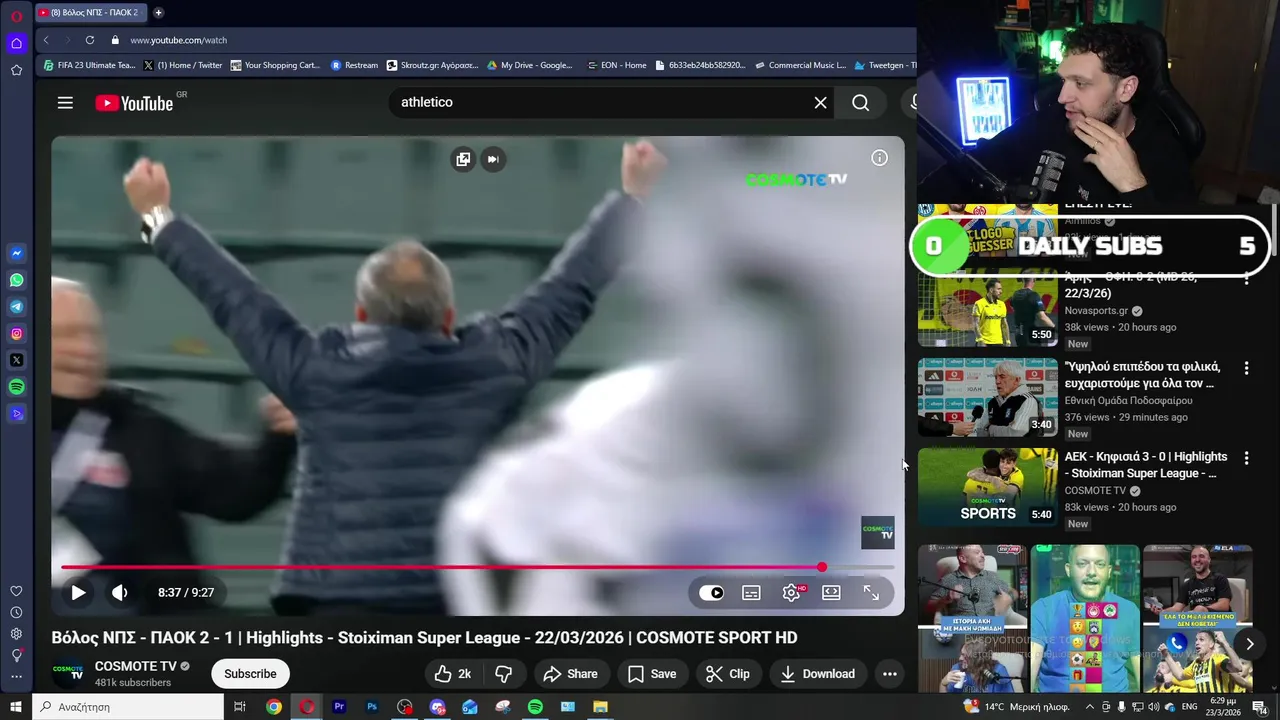Screen dimensions: 1280x720
Task: Open Messenger in the Opera sidebar
Action: tap(17, 253)
